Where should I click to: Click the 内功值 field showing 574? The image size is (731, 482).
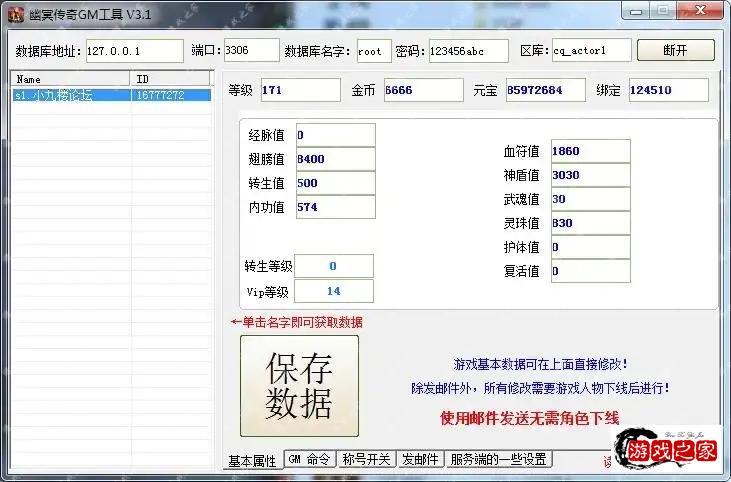336,207
